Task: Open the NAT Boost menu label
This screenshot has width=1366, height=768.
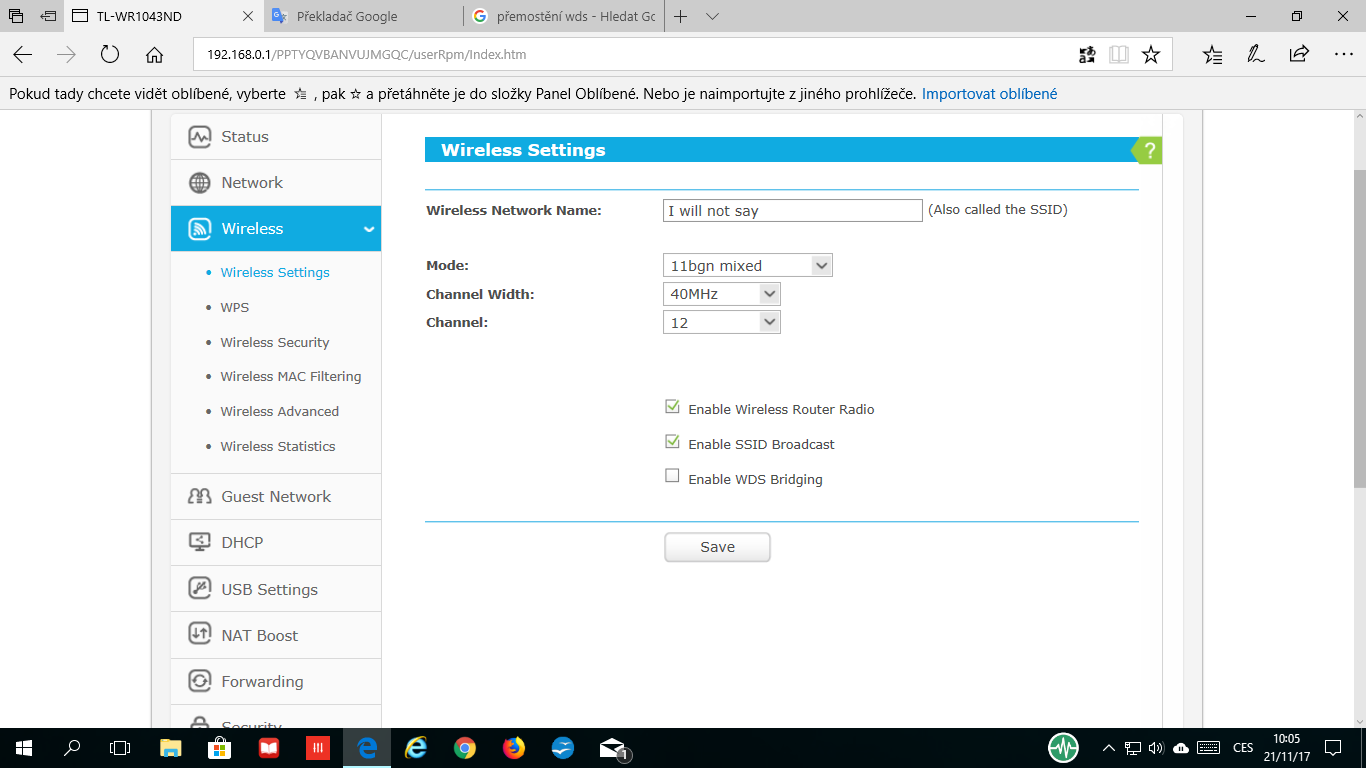Action: 260,635
